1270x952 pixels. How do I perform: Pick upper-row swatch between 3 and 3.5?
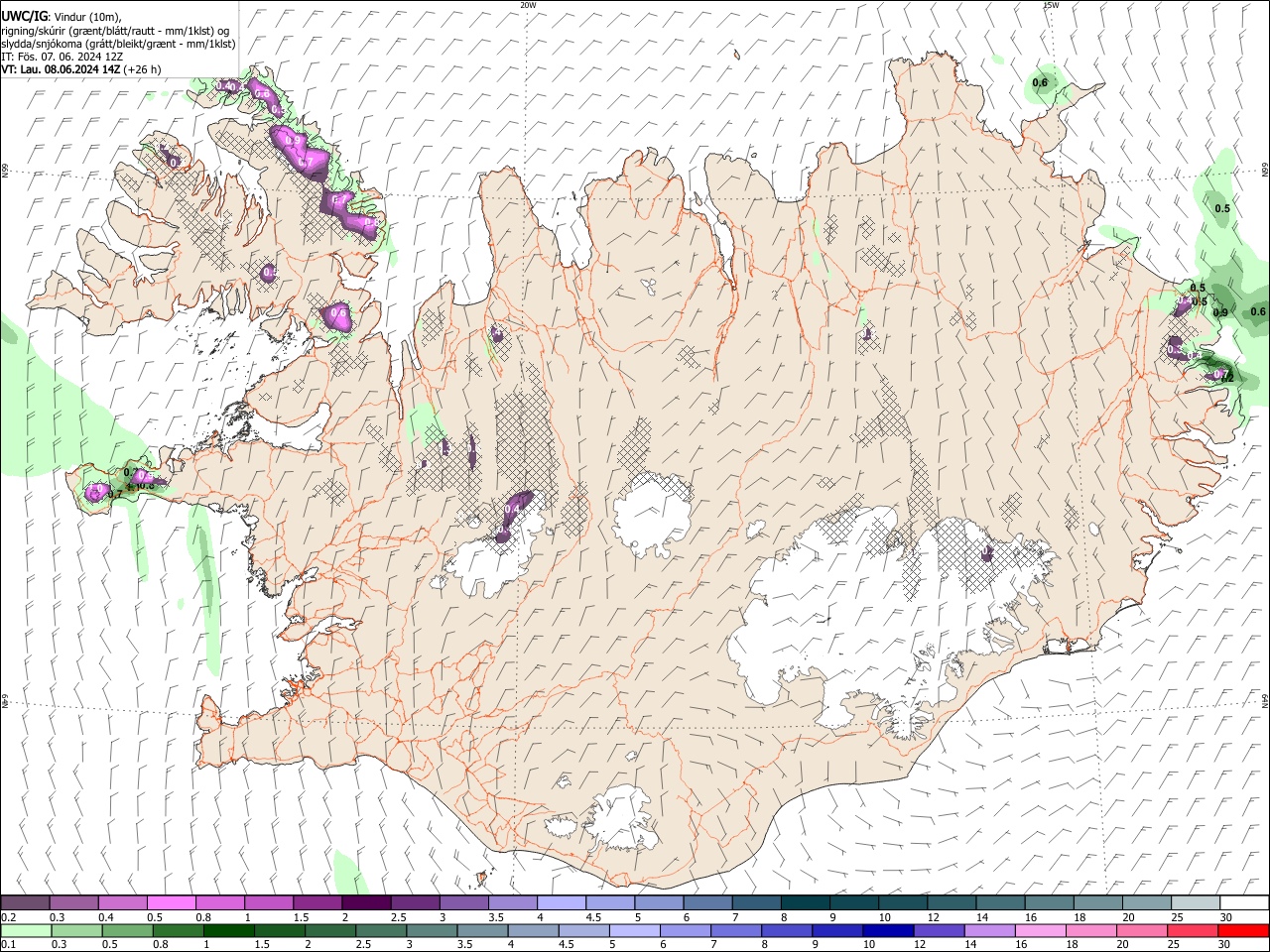point(463,902)
